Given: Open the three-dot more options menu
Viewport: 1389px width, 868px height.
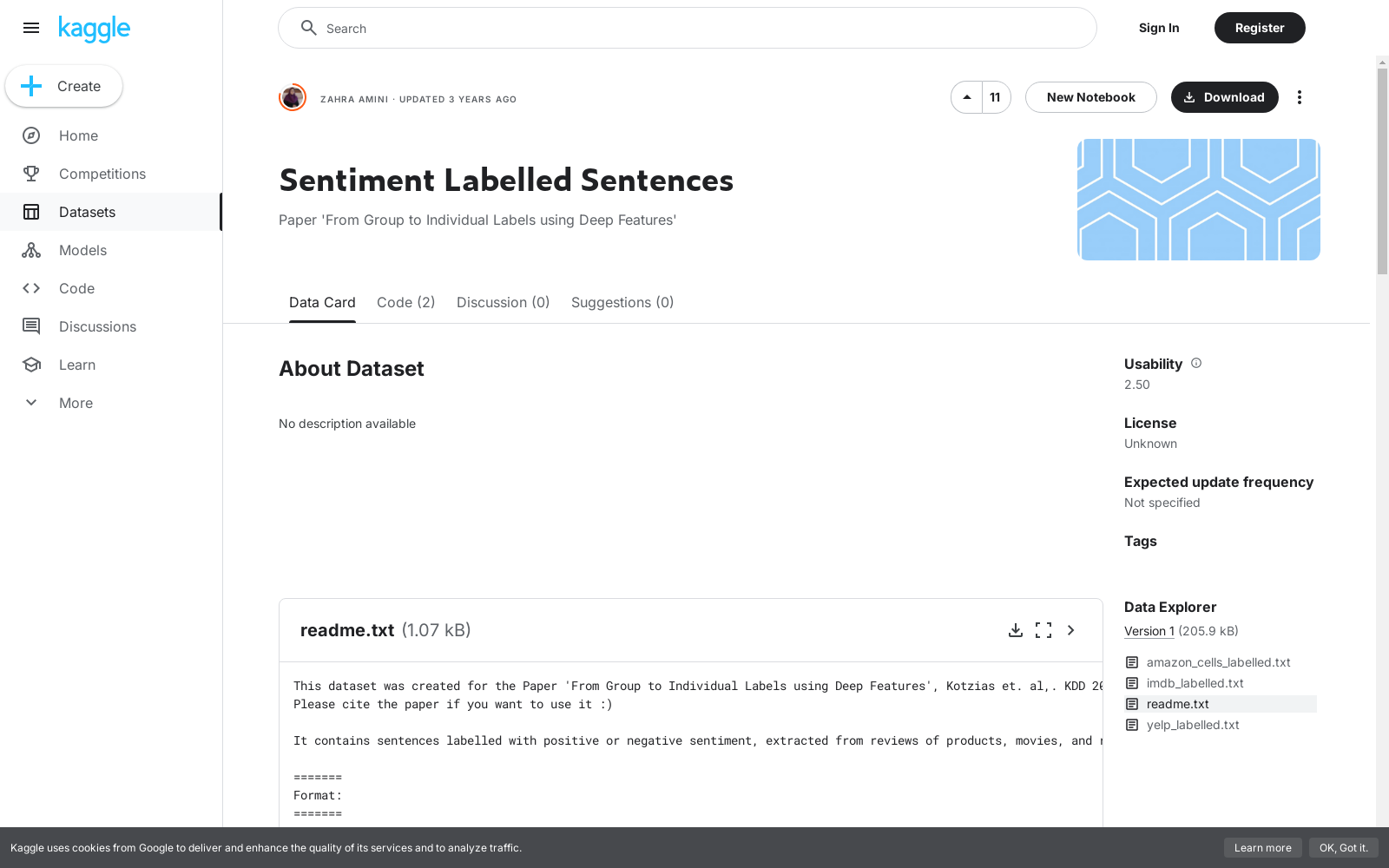Looking at the screenshot, I should pyautogui.click(x=1300, y=97).
